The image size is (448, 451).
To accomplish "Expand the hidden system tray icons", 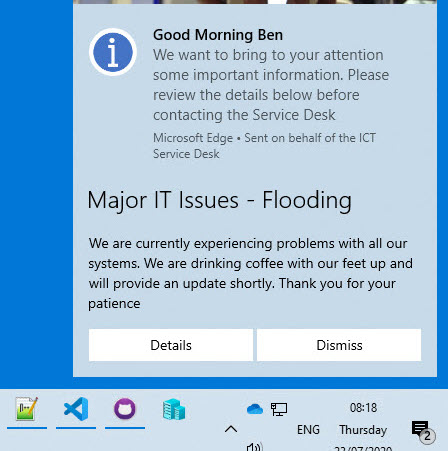I will (x=231, y=429).
